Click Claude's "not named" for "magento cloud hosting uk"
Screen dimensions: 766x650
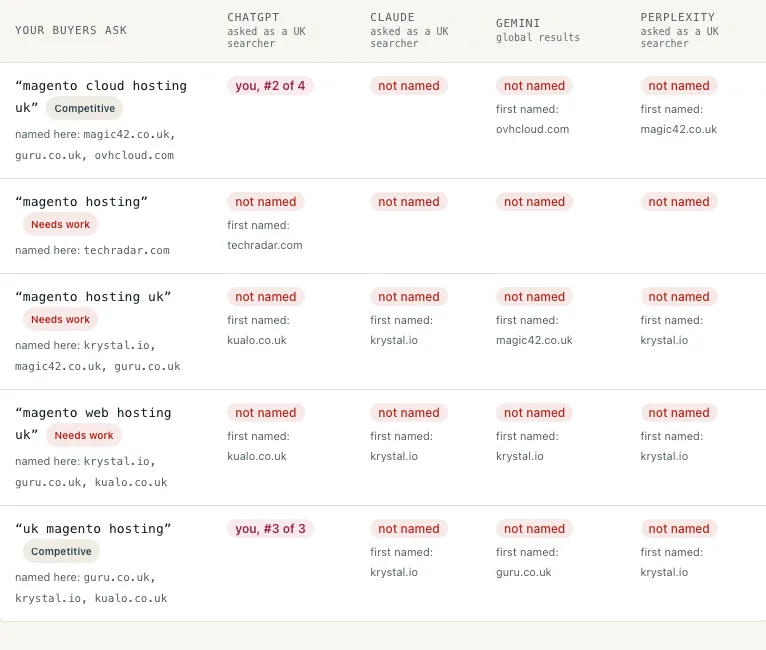click(x=409, y=86)
